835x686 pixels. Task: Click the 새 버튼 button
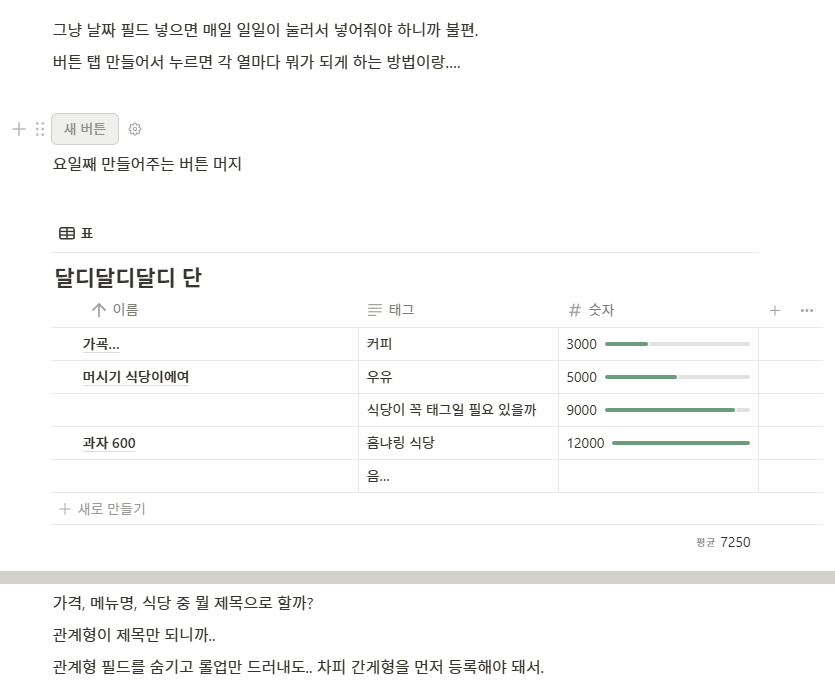pos(85,129)
